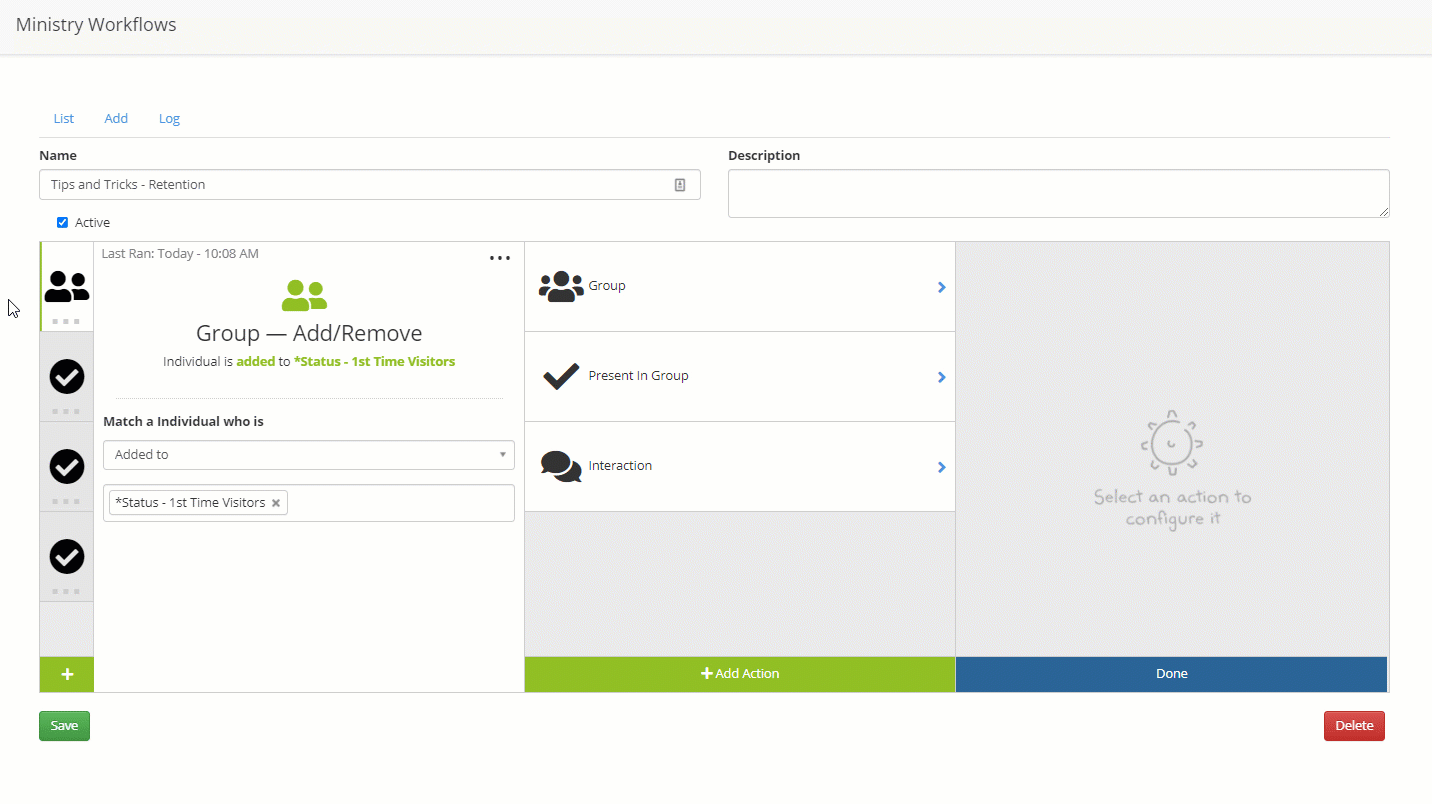Viewport: 1432px width, 804px height.
Task: Expand the Present In Group action chevron
Action: pyautogui.click(x=941, y=377)
